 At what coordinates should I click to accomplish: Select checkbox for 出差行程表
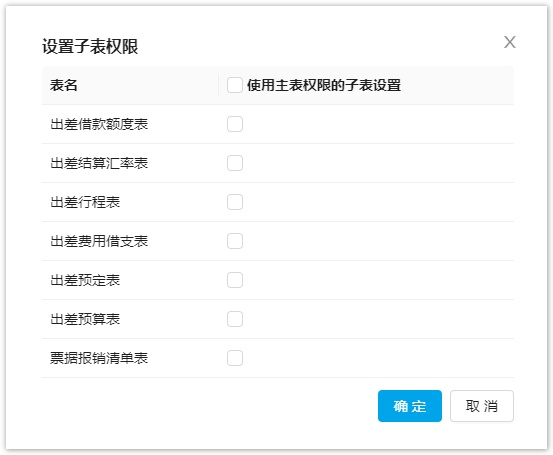tap(235, 202)
